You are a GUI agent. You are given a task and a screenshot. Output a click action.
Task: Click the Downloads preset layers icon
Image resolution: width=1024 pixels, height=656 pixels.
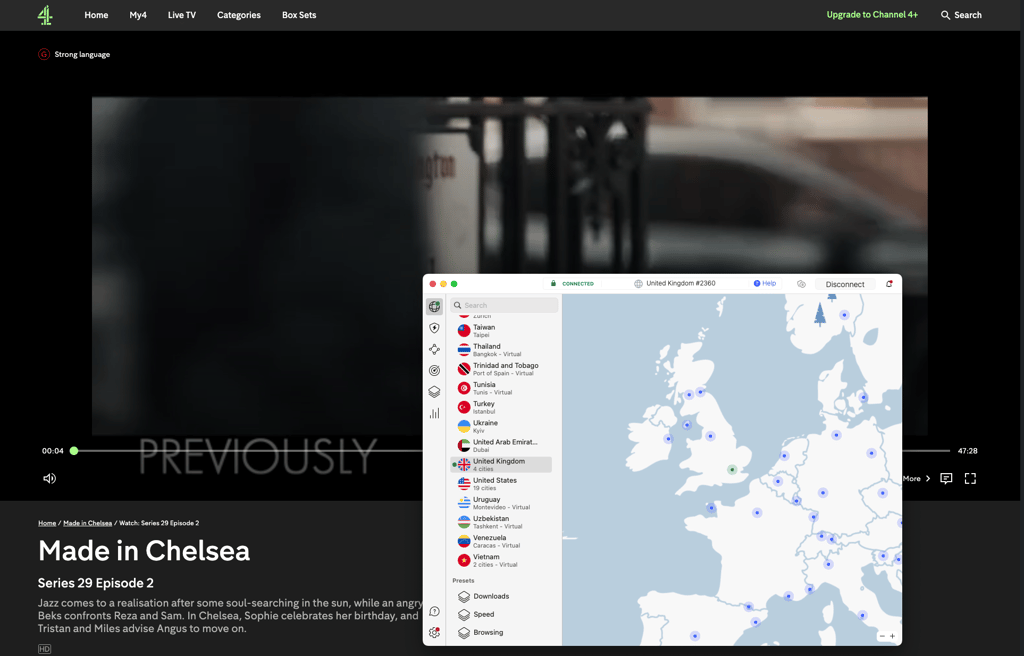coord(464,597)
